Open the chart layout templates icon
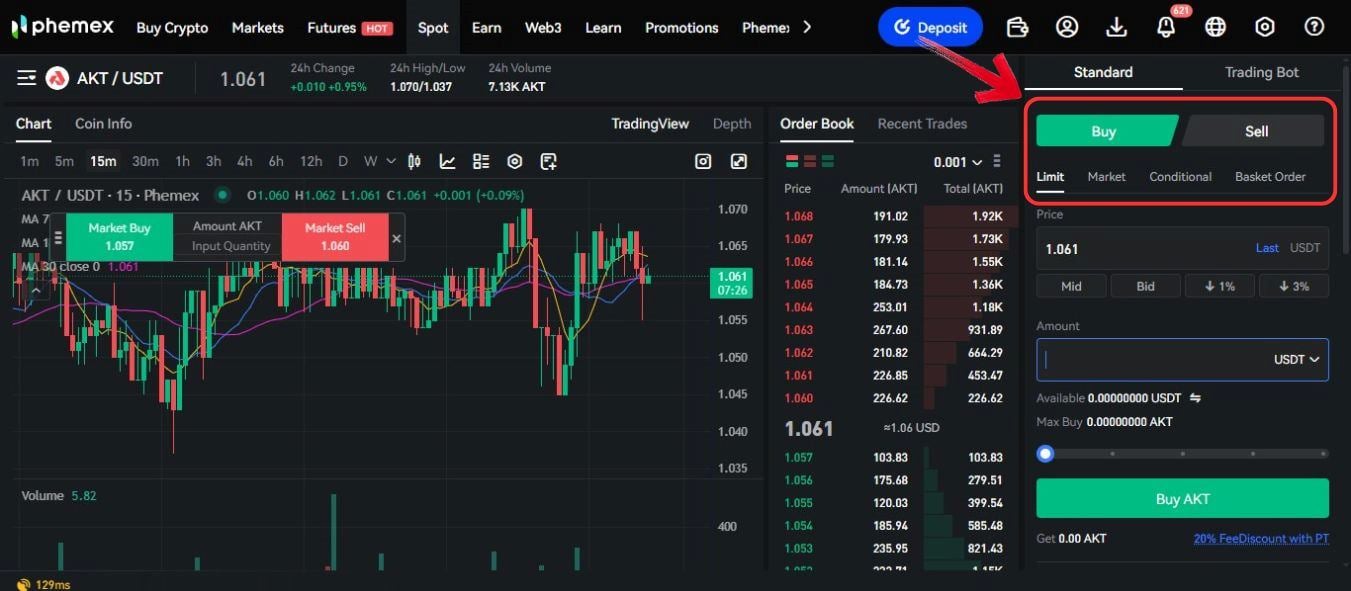The height and width of the screenshot is (591, 1351). tap(481, 161)
